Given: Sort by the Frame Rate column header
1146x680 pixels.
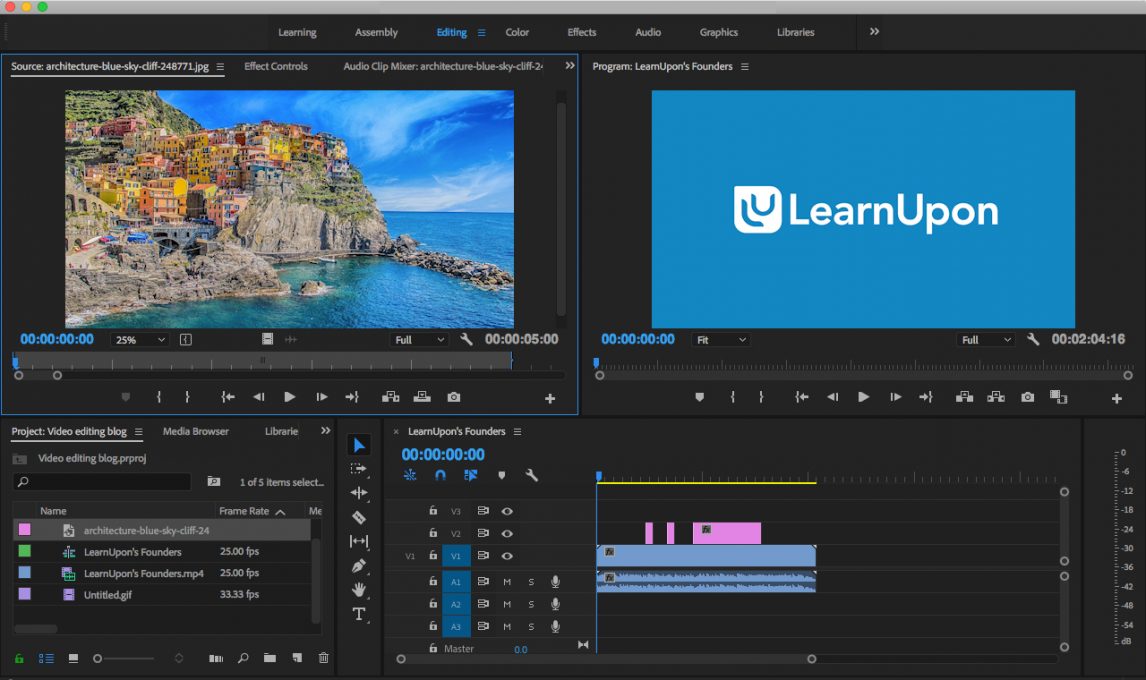Looking at the screenshot, I should [x=244, y=511].
